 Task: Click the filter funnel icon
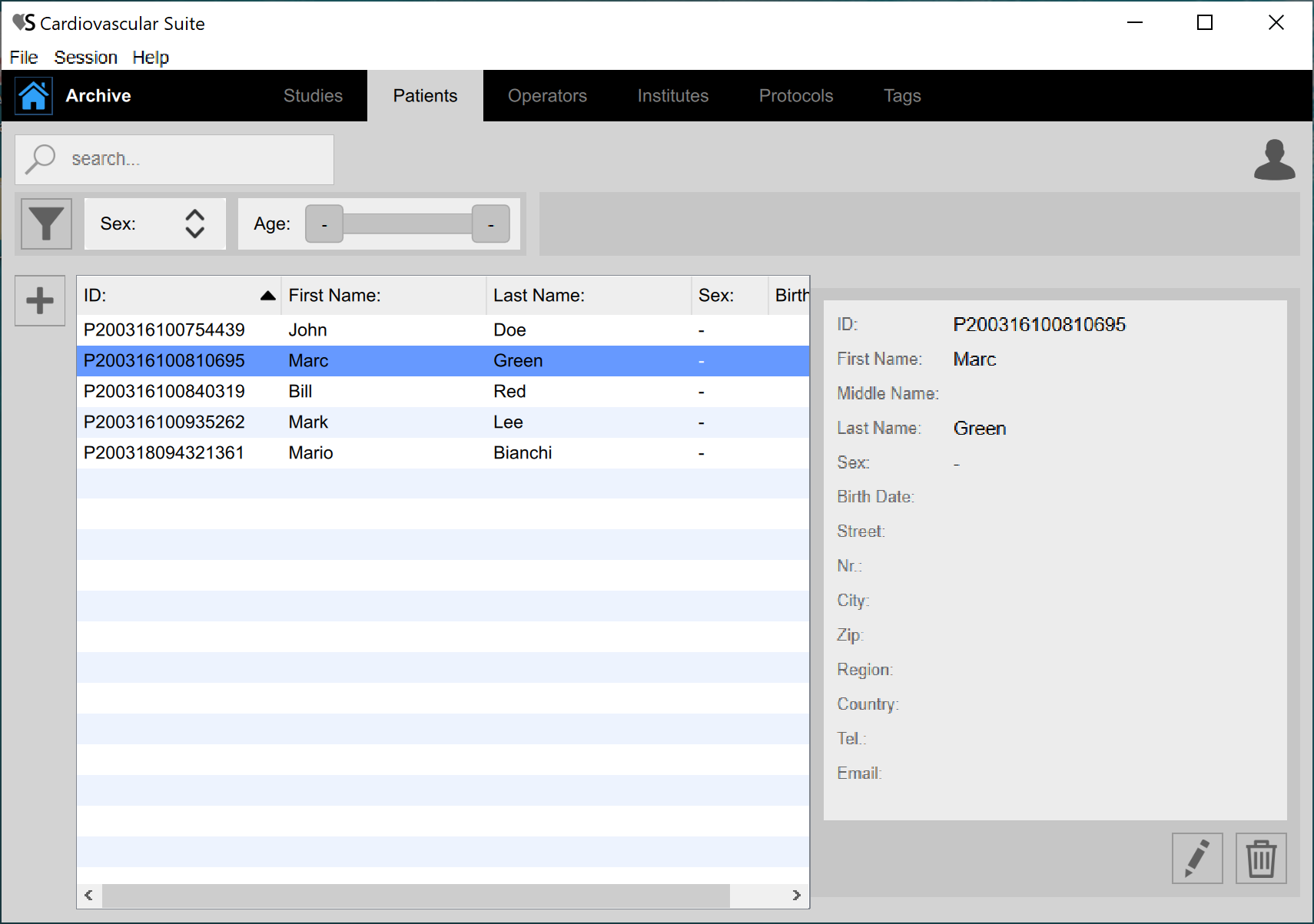coord(46,224)
